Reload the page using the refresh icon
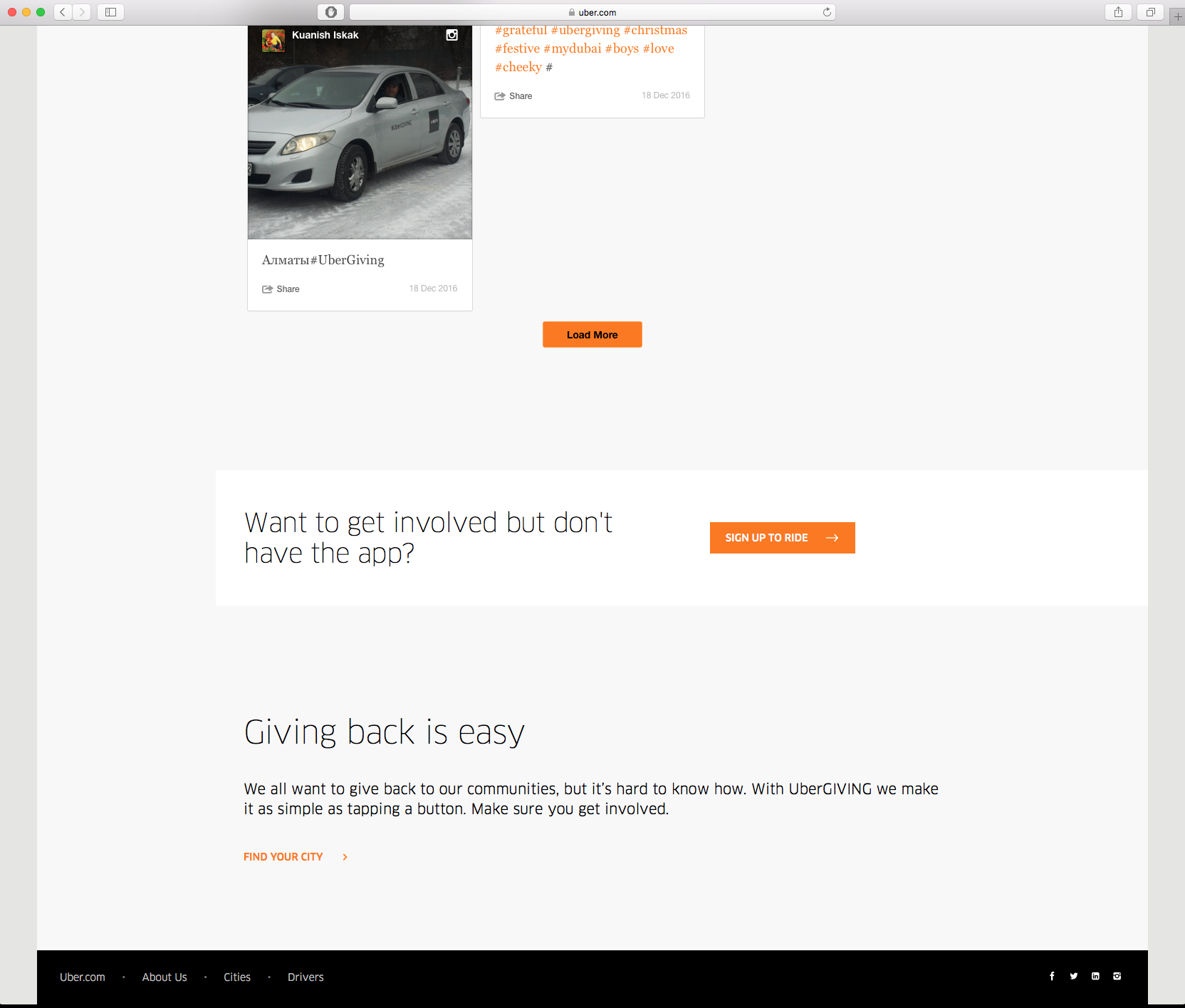 [x=827, y=12]
